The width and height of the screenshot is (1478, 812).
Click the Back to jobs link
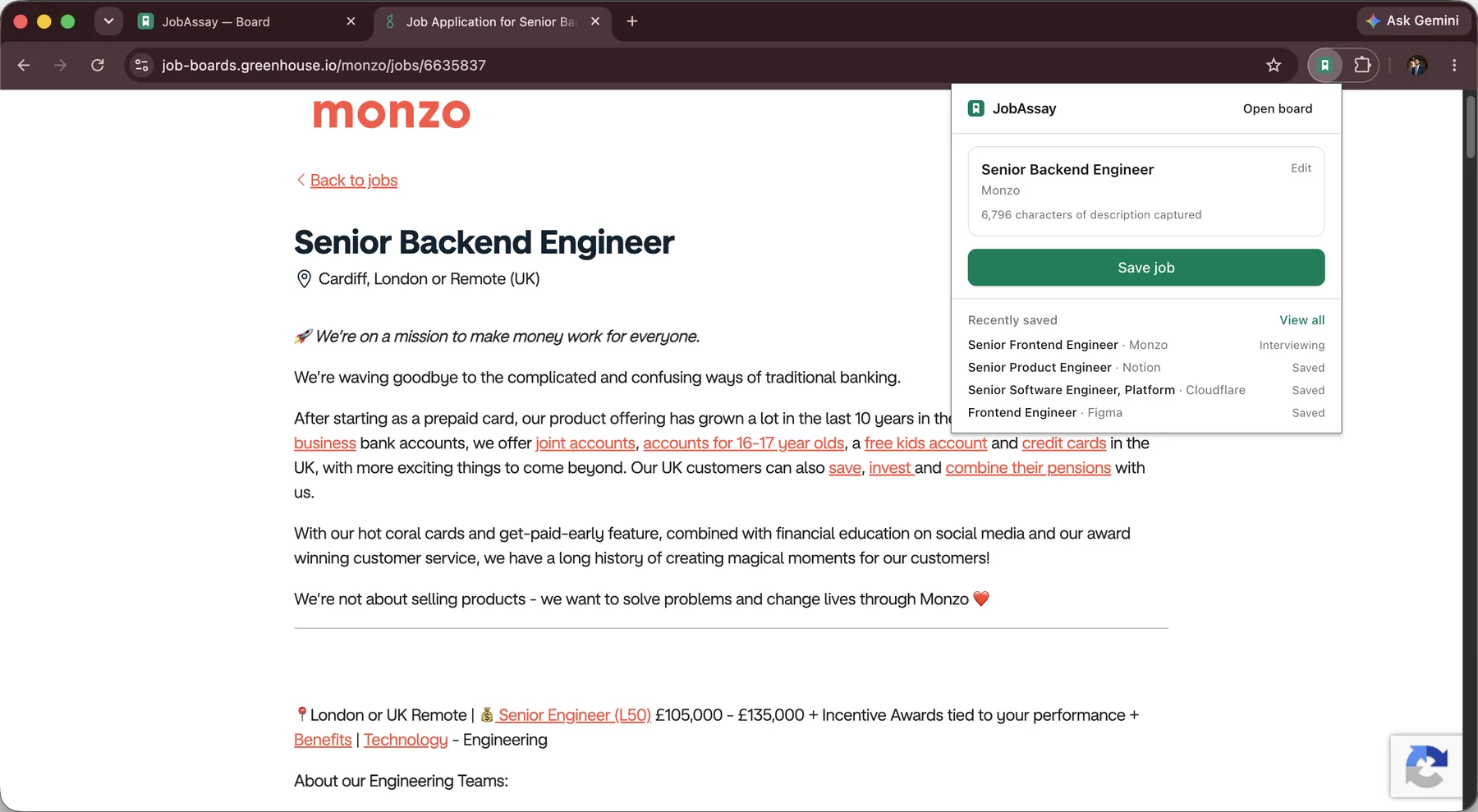(x=353, y=180)
